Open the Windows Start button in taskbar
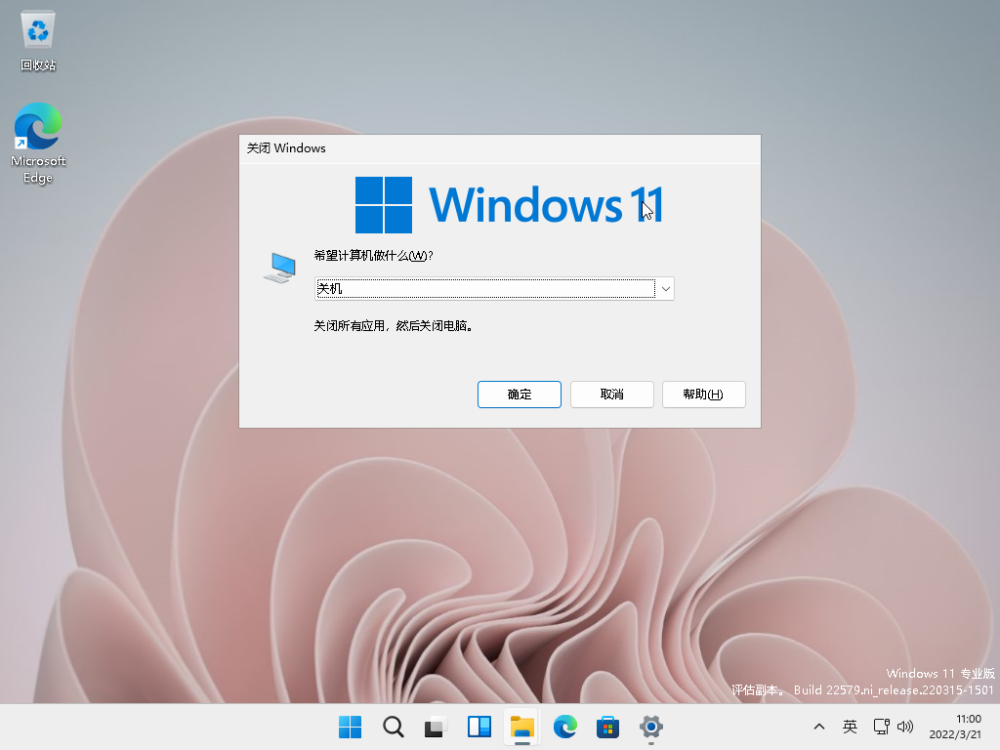 [x=349, y=726]
